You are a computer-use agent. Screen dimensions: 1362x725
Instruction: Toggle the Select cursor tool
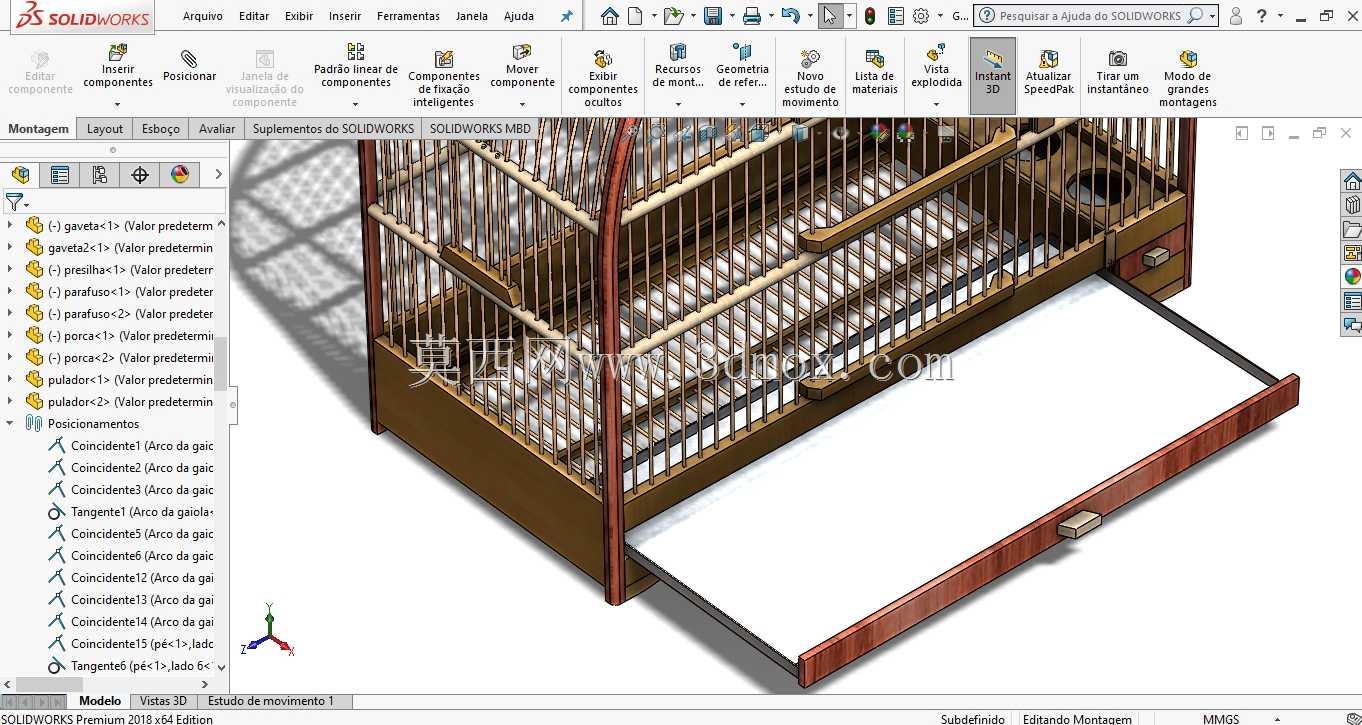coord(829,16)
